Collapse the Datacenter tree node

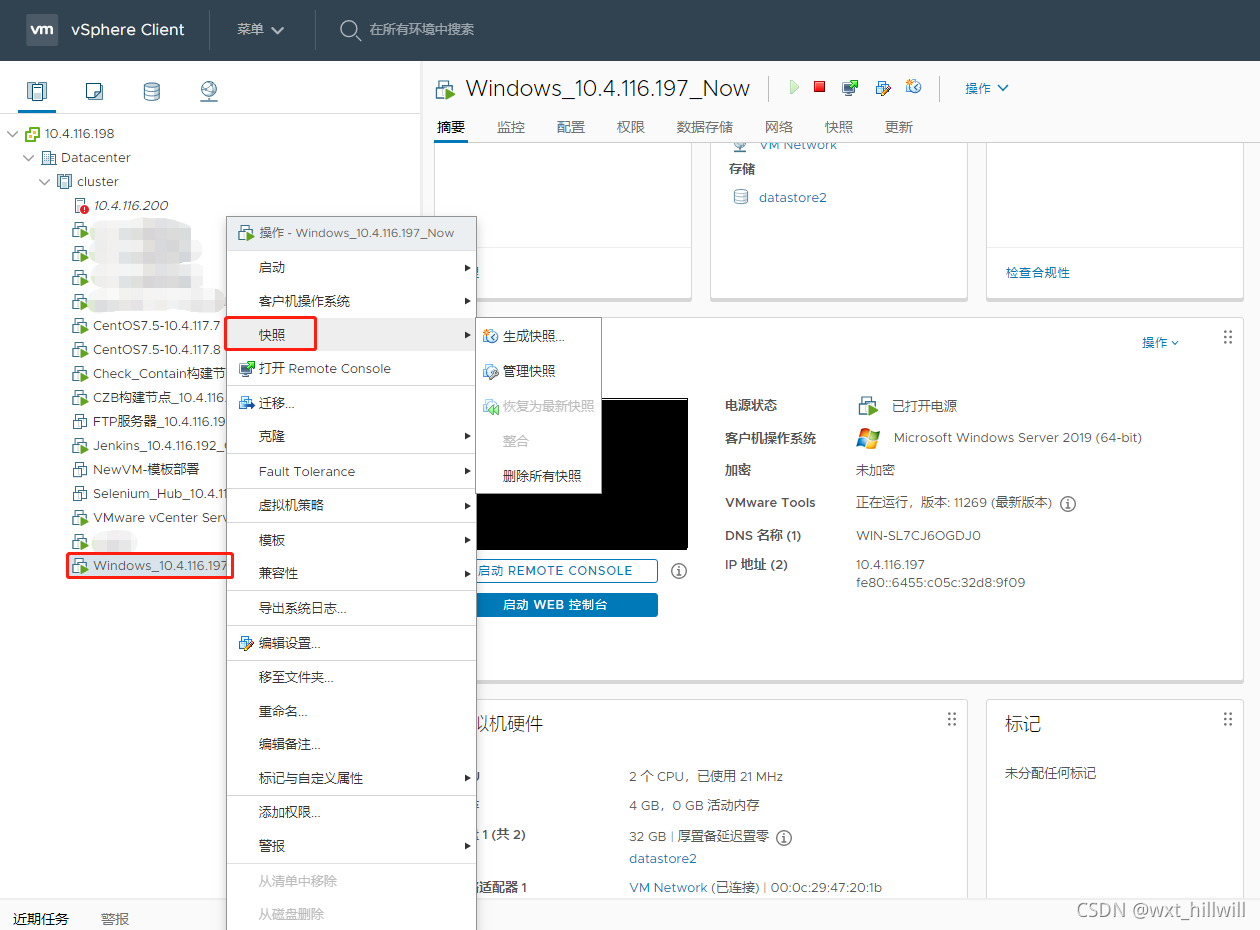coord(28,157)
